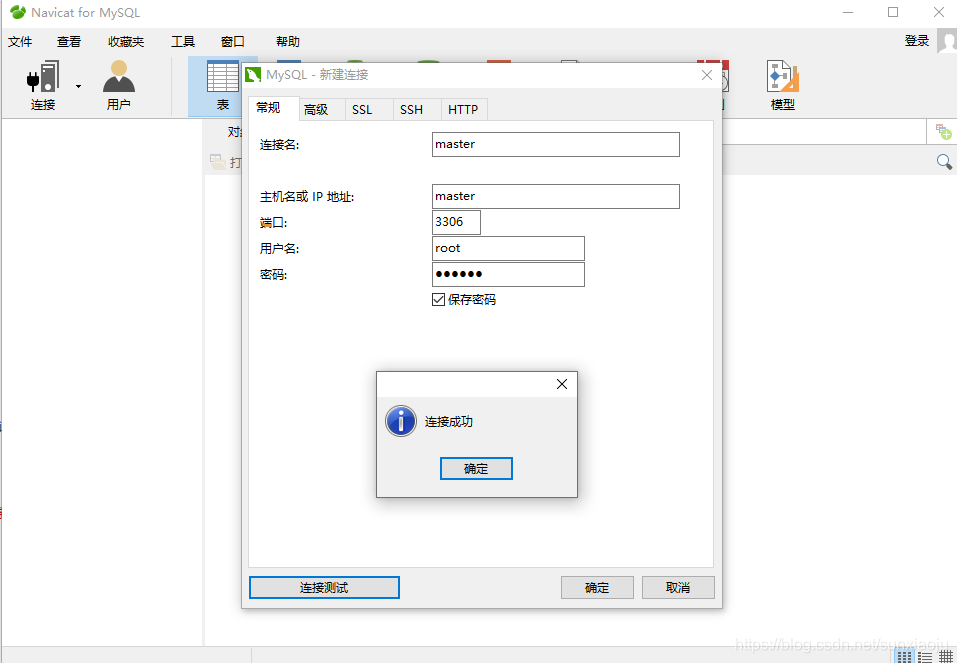Click the search magnifier icon

(944, 162)
